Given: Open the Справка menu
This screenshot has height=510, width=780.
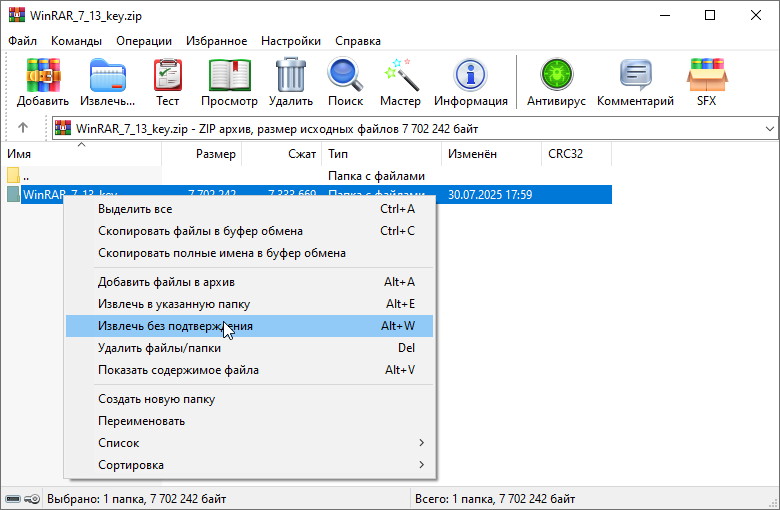Looking at the screenshot, I should [x=358, y=41].
